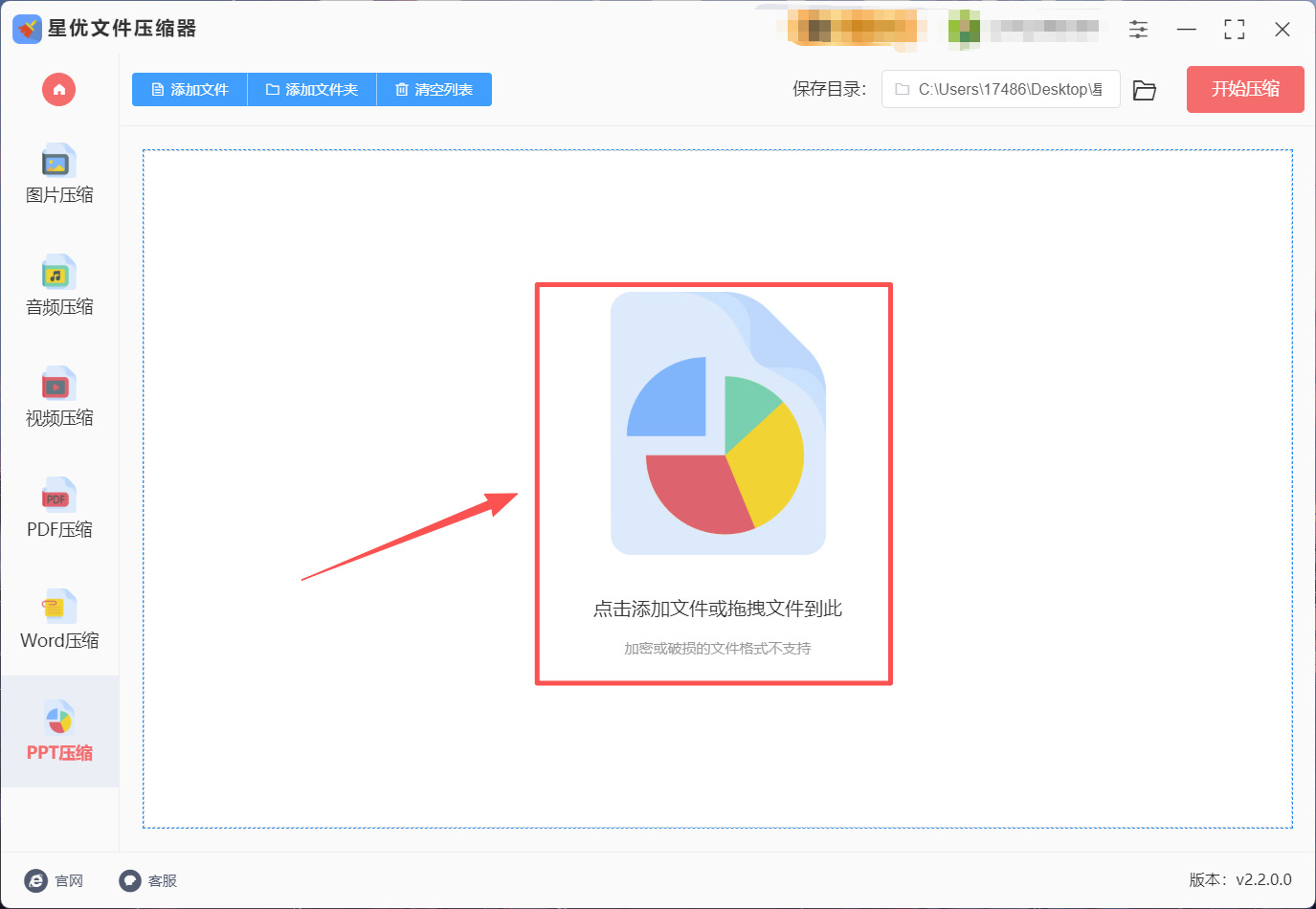Open the 官网 official website link
This screenshot has width=1316, height=909.
pyautogui.click(x=55, y=880)
